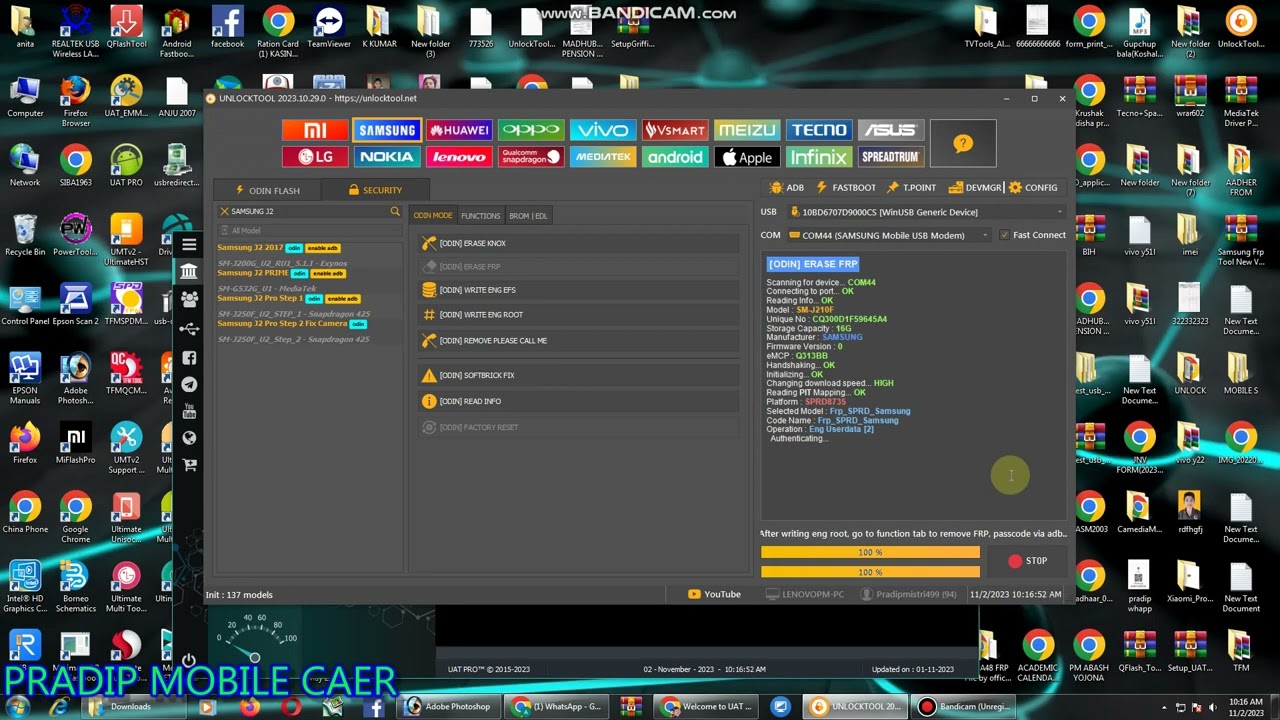Expand the USB device dropdown
The height and width of the screenshot is (720, 1280).
(x=1060, y=212)
